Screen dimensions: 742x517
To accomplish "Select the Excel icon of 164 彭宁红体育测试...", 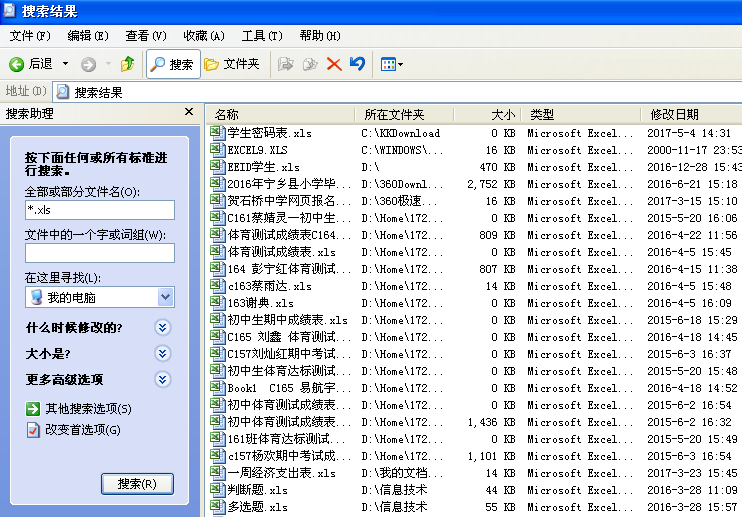I will (x=217, y=269).
